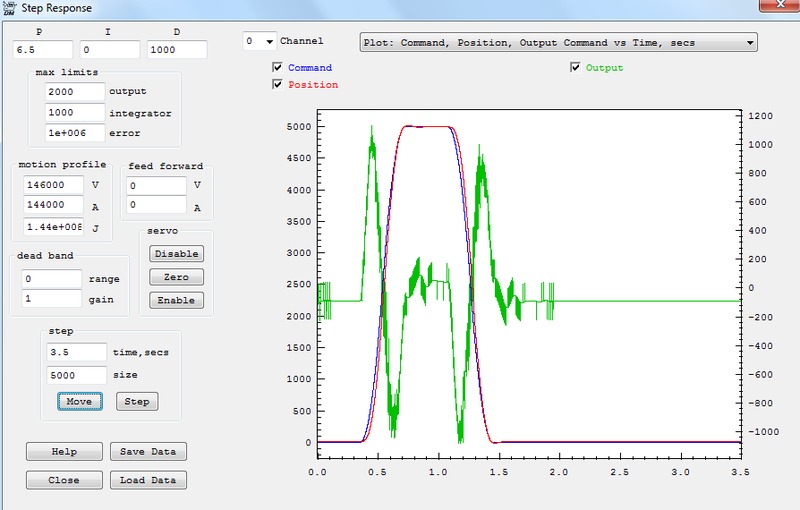This screenshot has height=510, width=800.
Task: Disable the servo
Action: pos(176,254)
